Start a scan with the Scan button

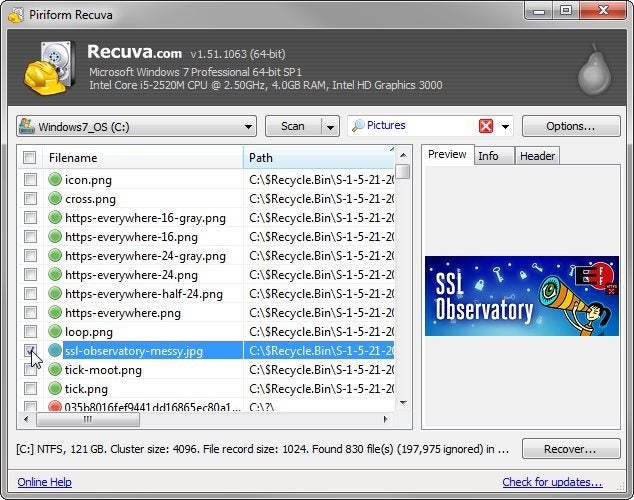pyautogui.click(x=293, y=127)
